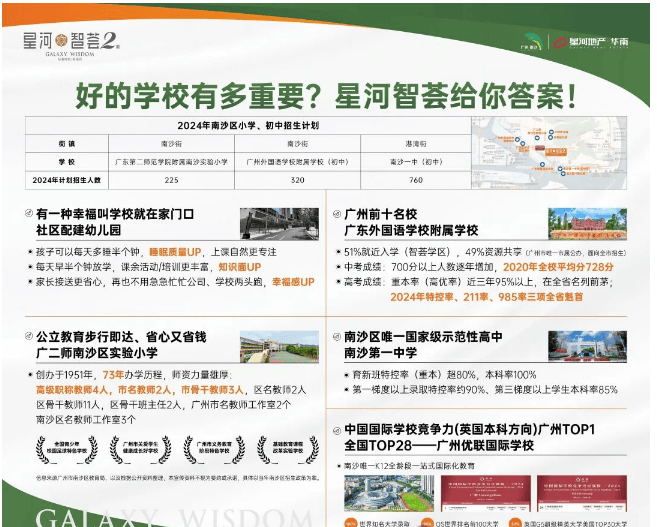Click the 星河地产 华南 brand logo
The width and height of the screenshot is (657, 527).
(x=600, y=42)
